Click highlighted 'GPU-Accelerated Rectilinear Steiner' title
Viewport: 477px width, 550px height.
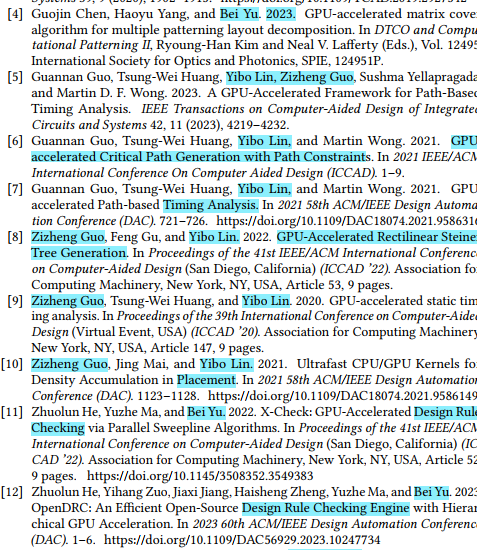coord(377,237)
